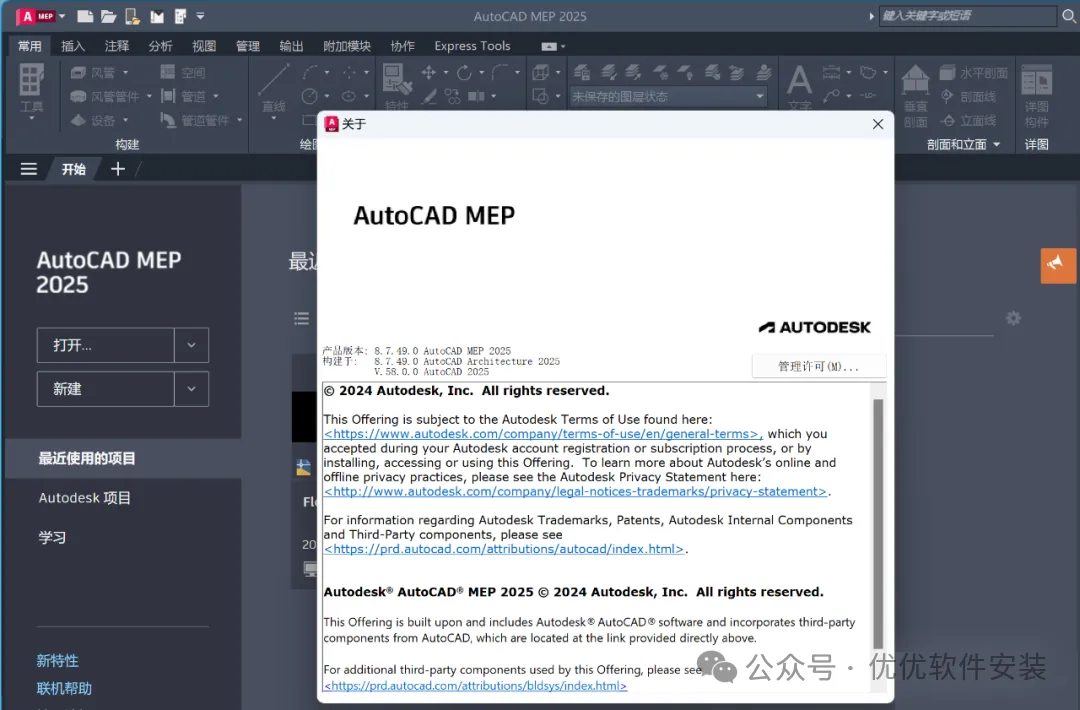Expand the ribbon minimize options arrow

tap(563, 46)
